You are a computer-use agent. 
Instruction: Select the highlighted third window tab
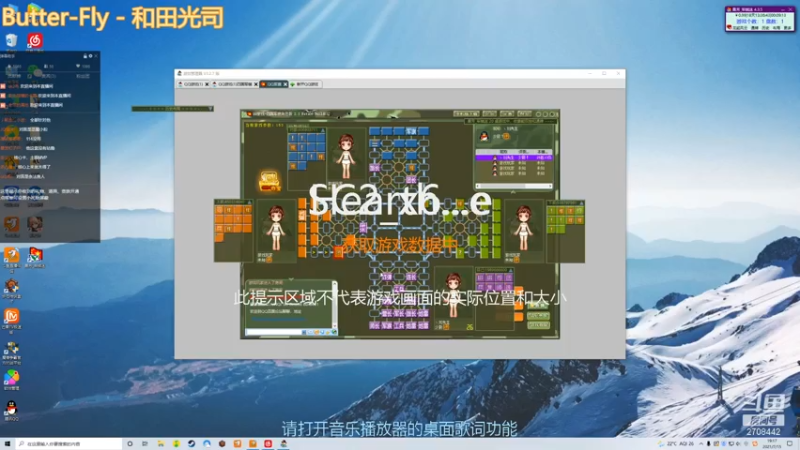click(x=273, y=84)
